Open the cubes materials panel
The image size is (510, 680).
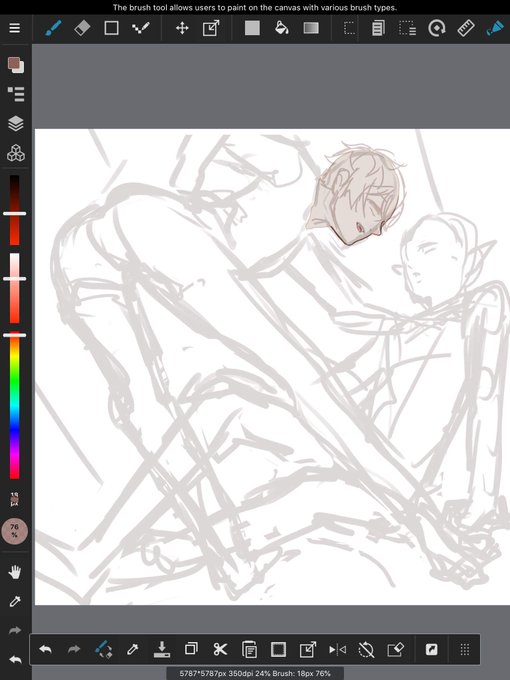(x=16, y=153)
